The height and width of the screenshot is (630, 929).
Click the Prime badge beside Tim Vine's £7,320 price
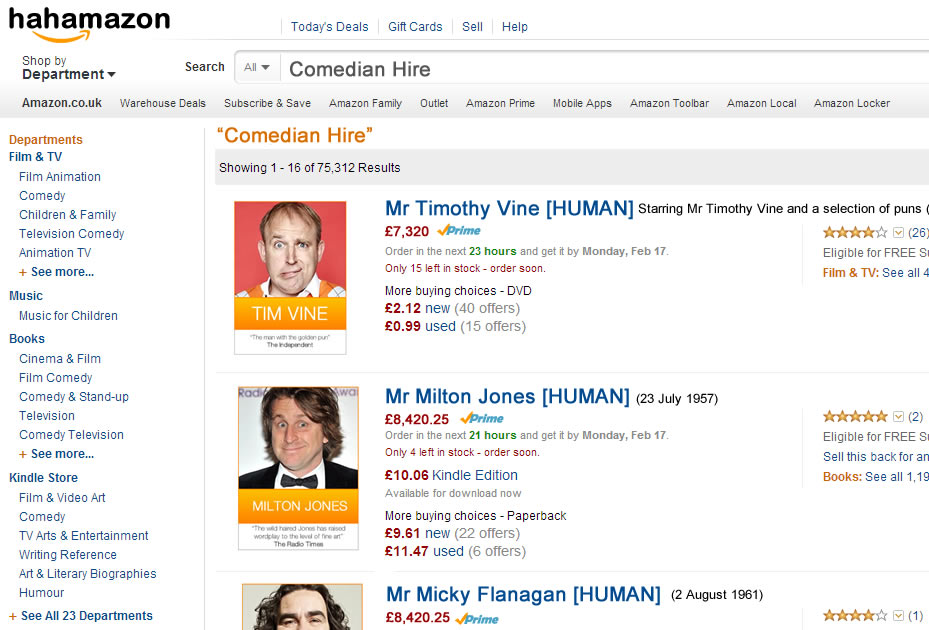point(459,230)
